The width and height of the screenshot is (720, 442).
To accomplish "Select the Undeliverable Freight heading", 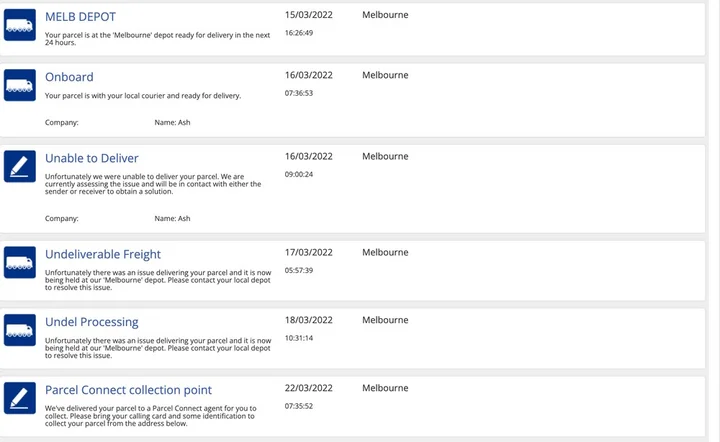I will tap(103, 254).
